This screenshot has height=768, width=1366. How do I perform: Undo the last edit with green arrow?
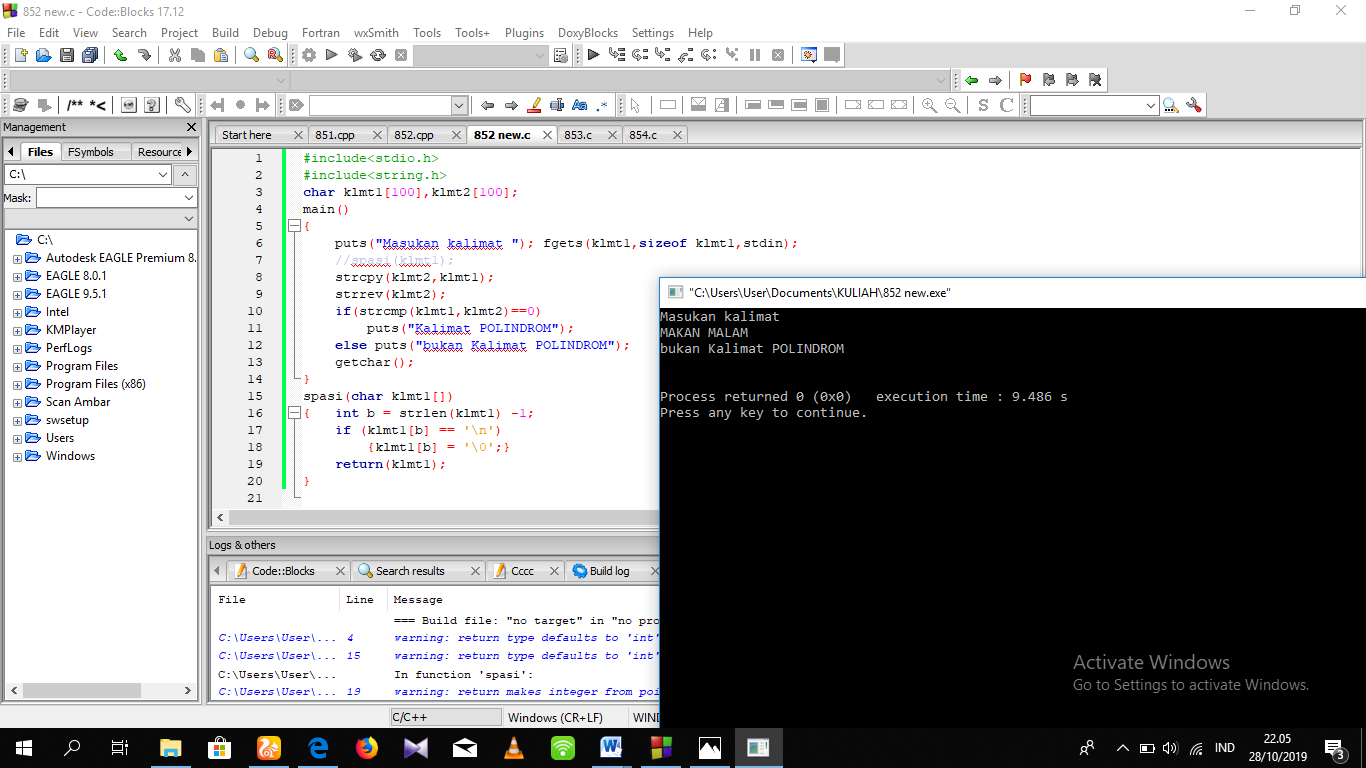point(120,55)
